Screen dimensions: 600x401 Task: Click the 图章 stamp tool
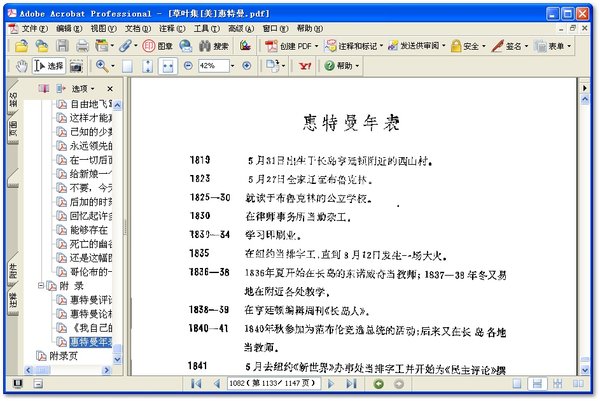[158, 46]
